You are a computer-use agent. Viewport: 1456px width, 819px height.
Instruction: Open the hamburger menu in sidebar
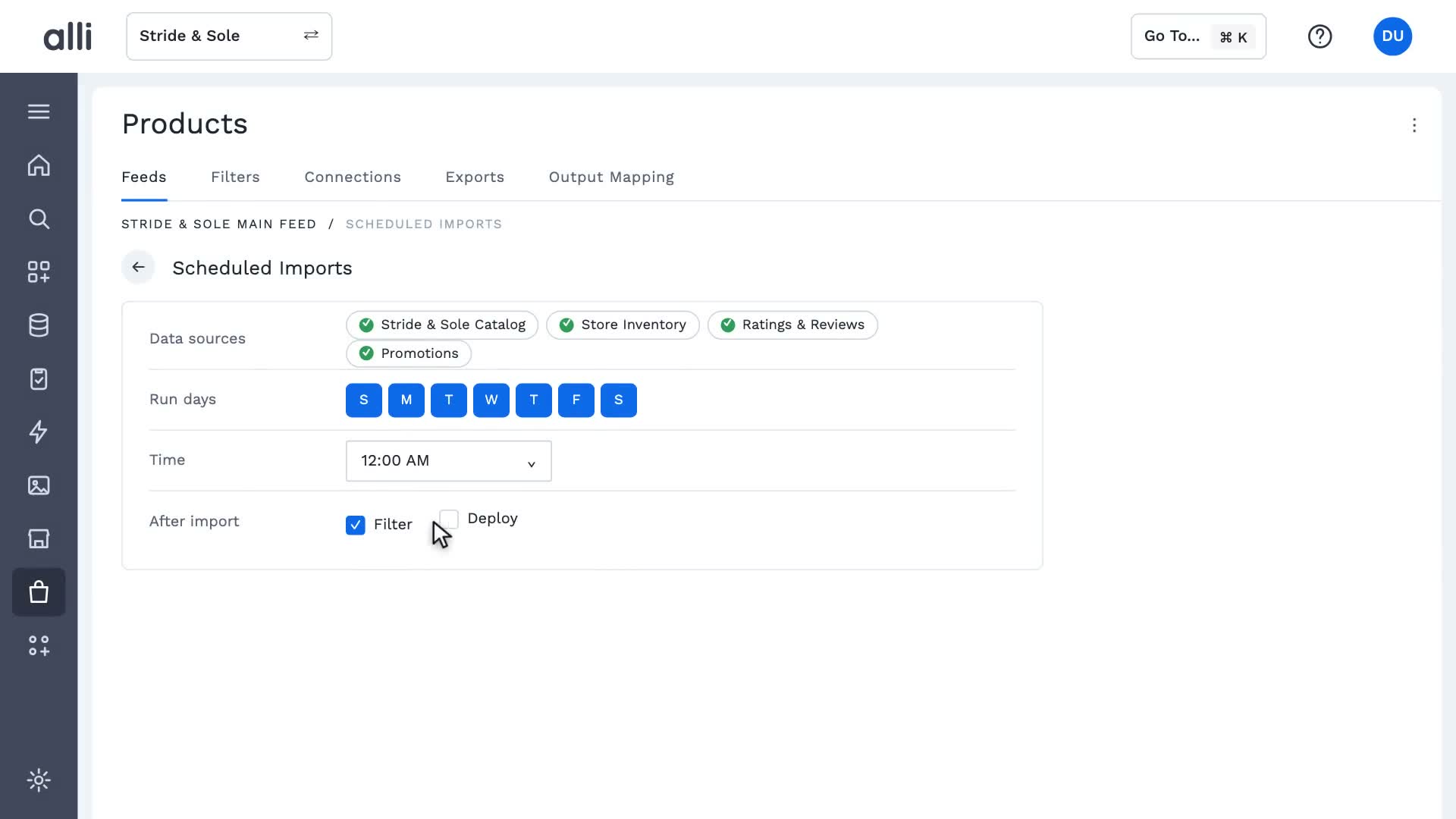tap(39, 111)
